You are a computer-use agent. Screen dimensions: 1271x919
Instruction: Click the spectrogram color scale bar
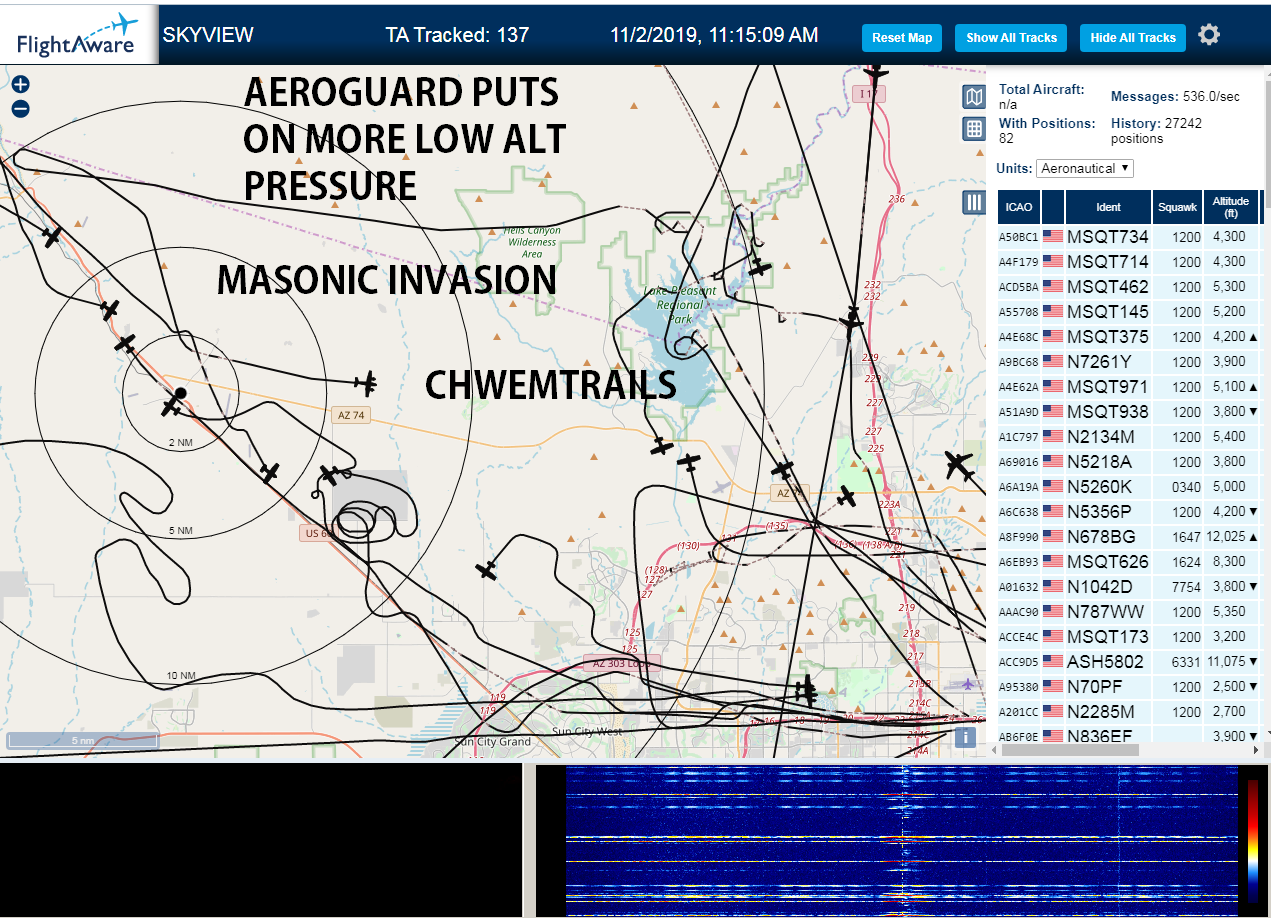(1253, 842)
